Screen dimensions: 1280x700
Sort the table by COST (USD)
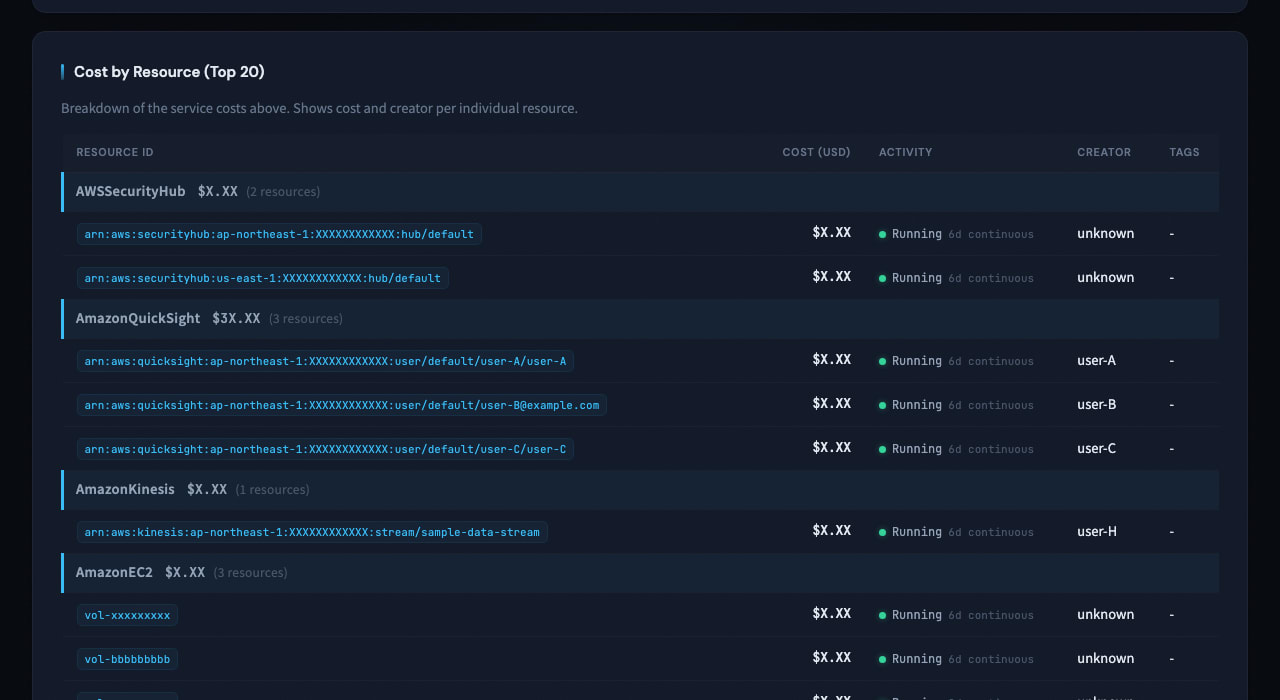[816, 152]
